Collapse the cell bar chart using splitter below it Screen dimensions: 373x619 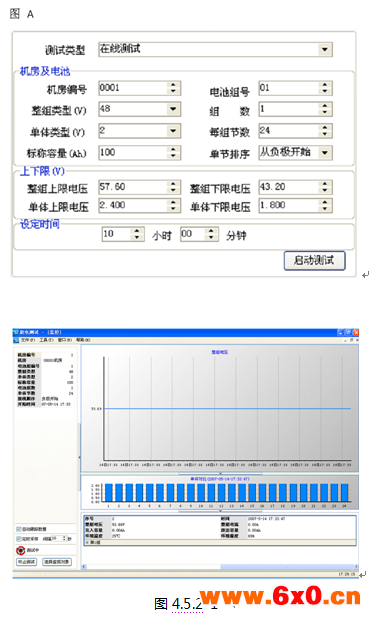(220, 511)
